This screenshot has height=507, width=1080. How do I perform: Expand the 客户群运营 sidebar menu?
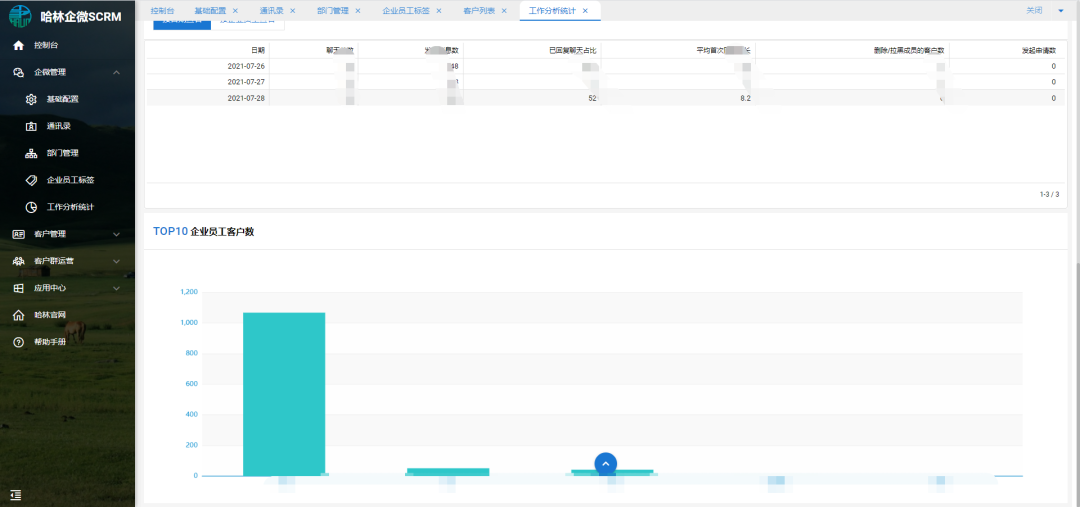(117, 261)
